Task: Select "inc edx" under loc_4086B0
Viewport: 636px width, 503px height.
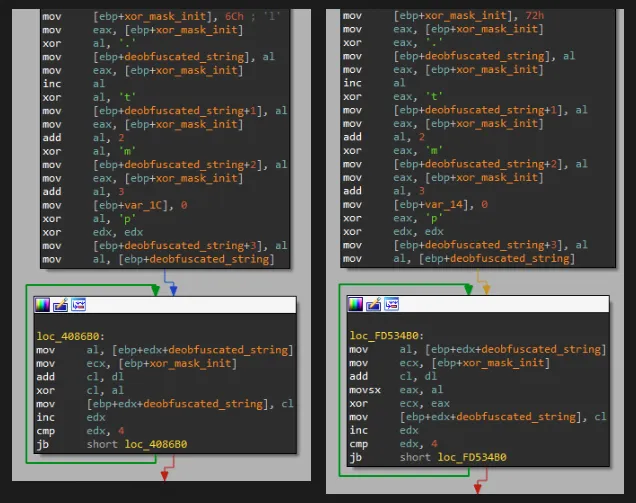Action: 71,417
